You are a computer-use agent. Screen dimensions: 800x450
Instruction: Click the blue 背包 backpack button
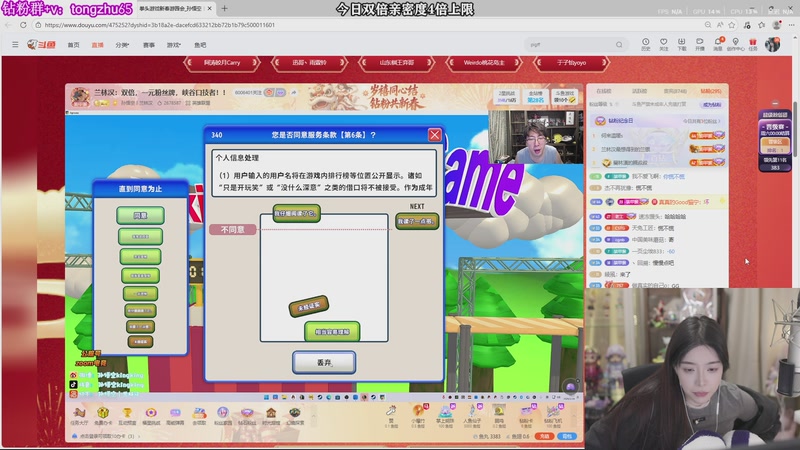click(x=567, y=436)
